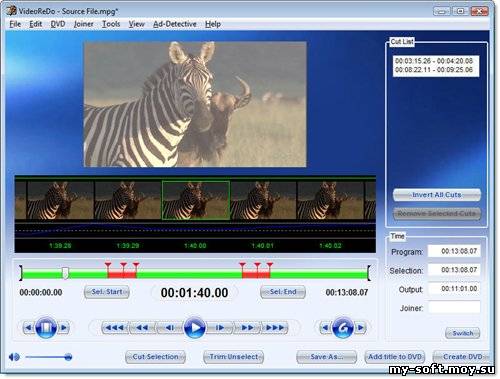The width and height of the screenshot is (500, 379).
Task: Rewind with triple-arrow back button
Action: point(115,328)
